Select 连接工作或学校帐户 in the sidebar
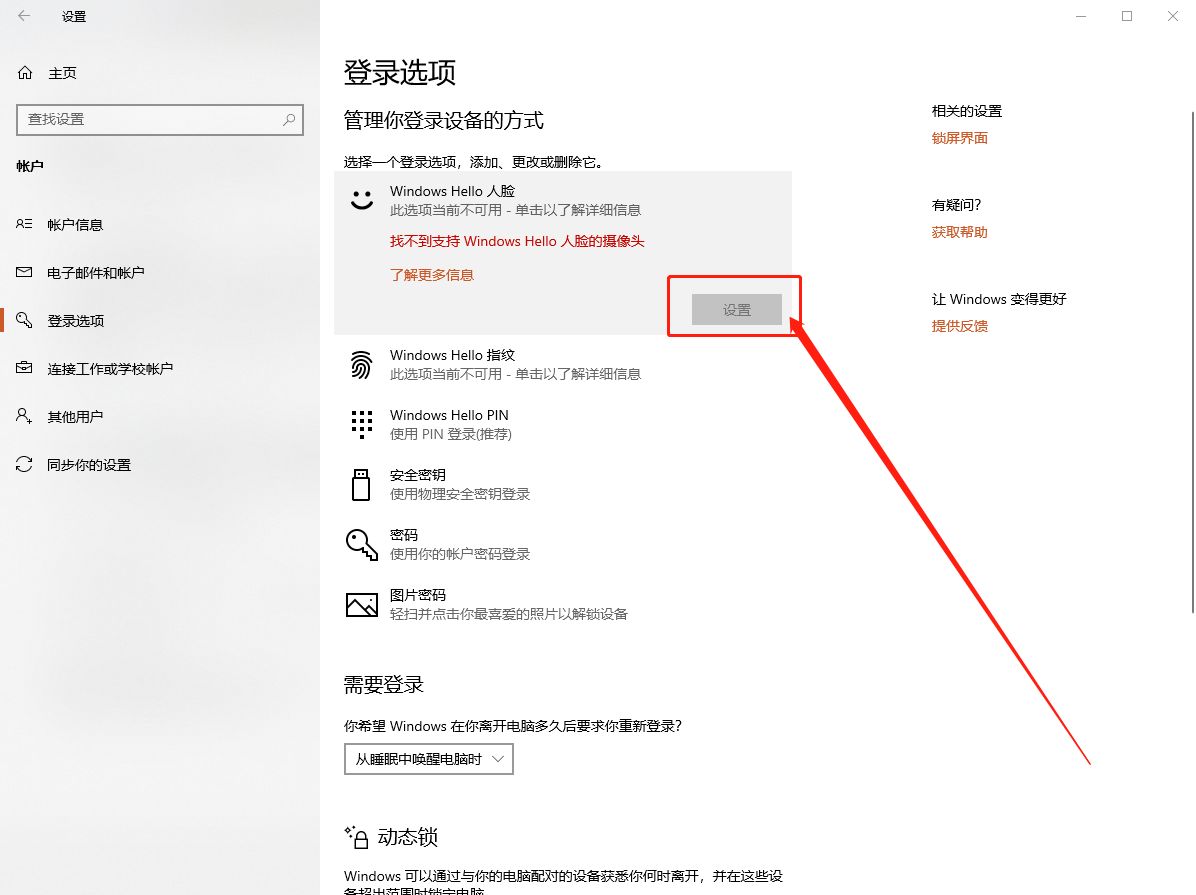This screenshot has width=1196, height=895. point(110,368)
